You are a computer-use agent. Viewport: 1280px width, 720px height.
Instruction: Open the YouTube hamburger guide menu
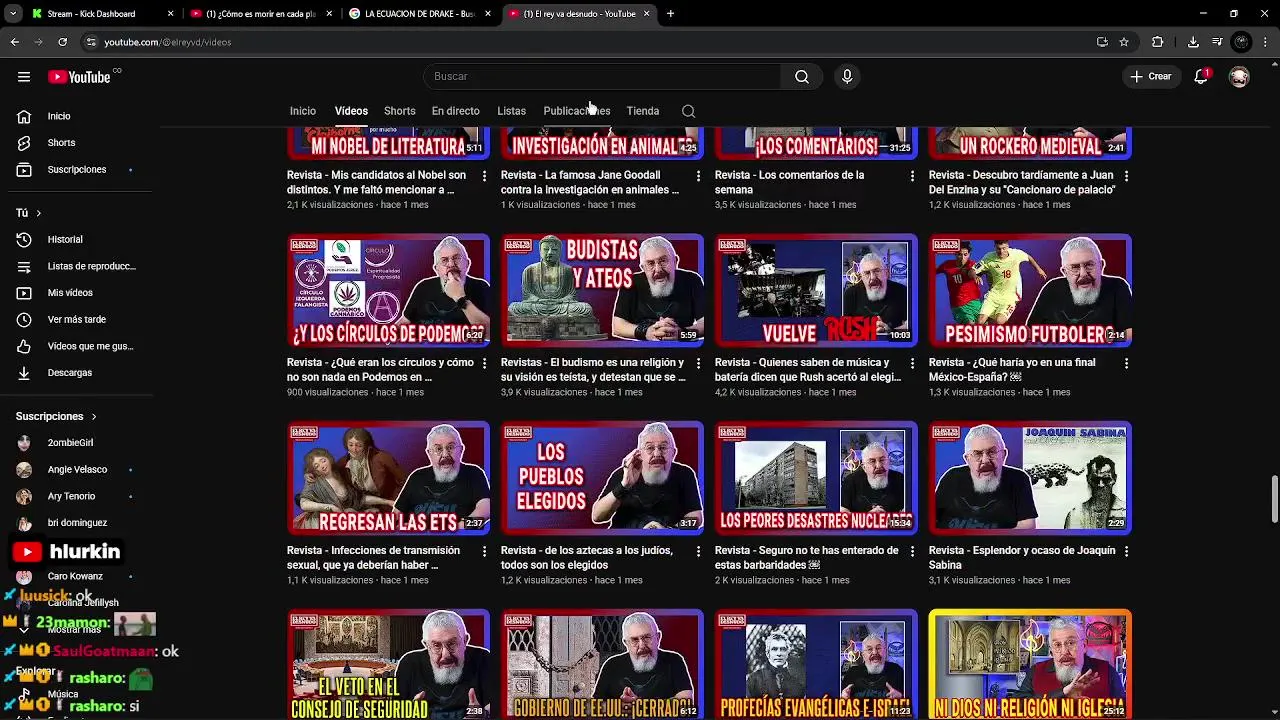(24, 77)
